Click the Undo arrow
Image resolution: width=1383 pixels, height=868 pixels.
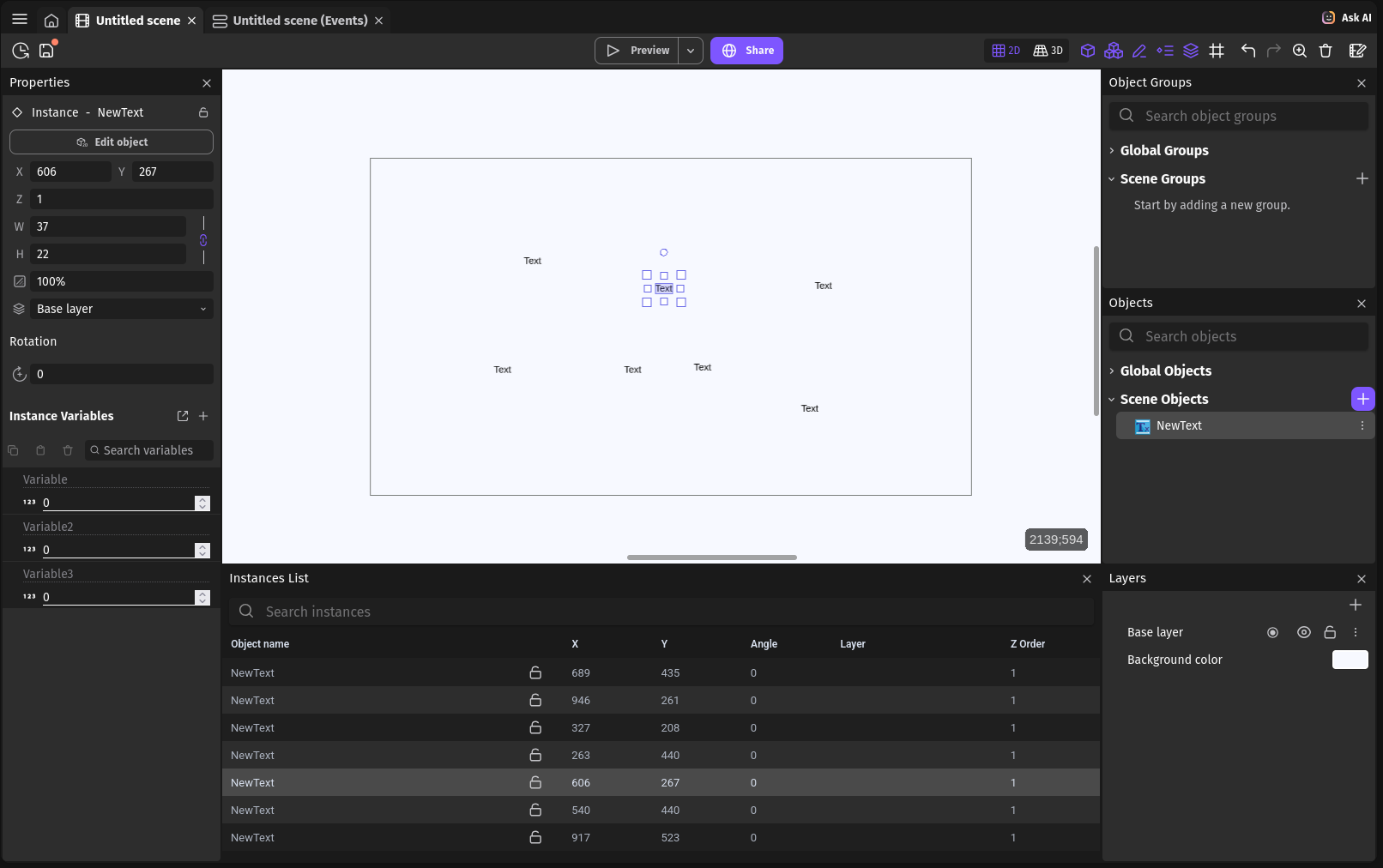1248,51
